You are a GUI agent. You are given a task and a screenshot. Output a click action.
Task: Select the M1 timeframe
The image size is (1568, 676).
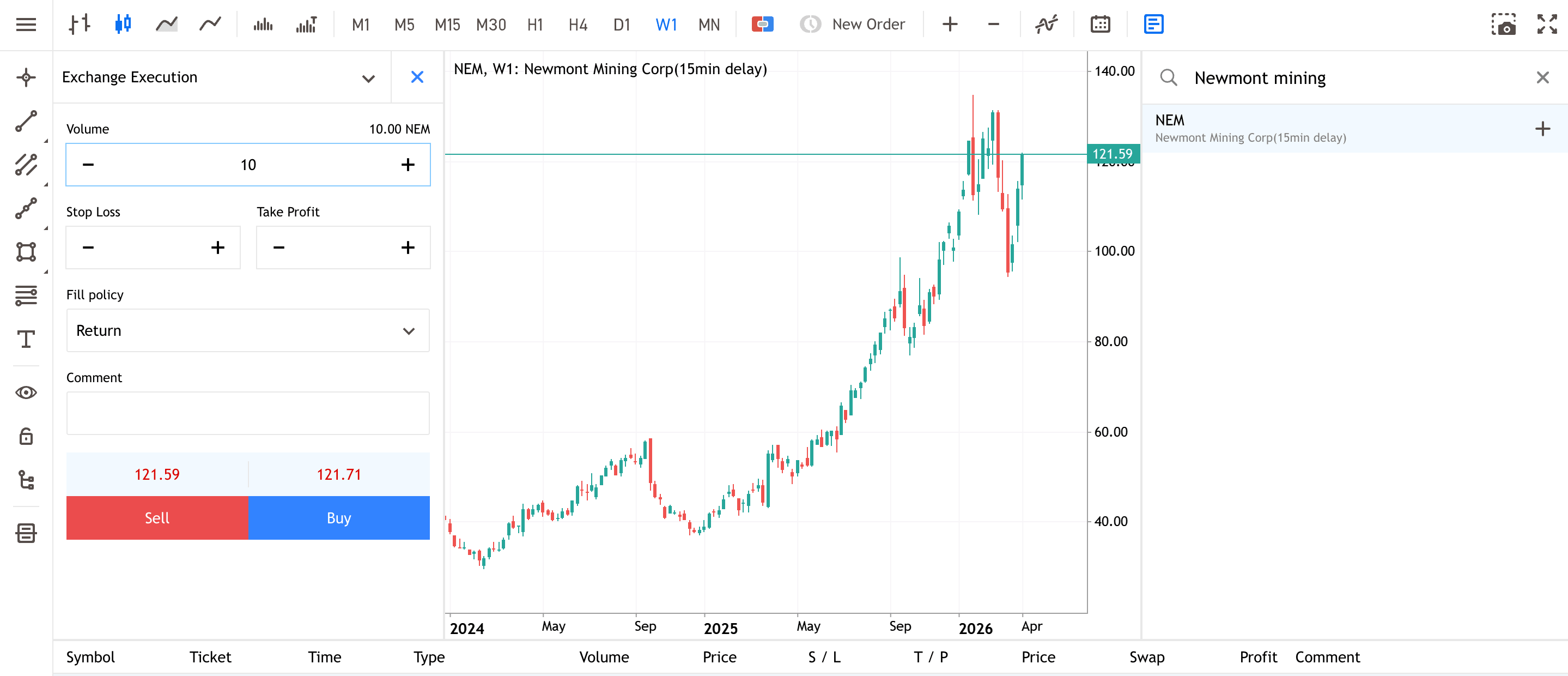click(361, 25)
